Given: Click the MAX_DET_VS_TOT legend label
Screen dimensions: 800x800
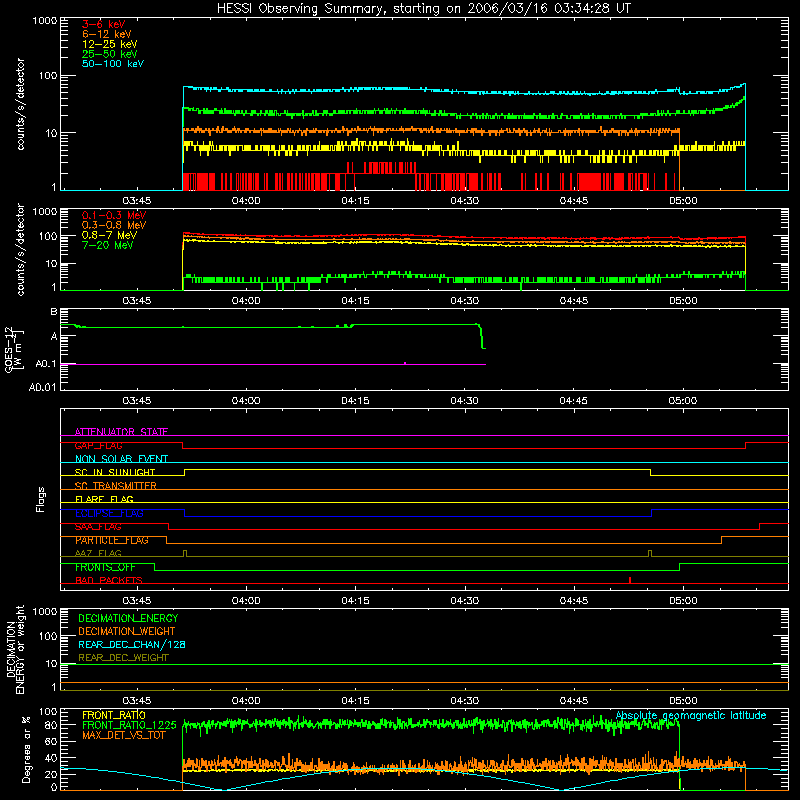Looking at the screenshot, I should [124, 735].
